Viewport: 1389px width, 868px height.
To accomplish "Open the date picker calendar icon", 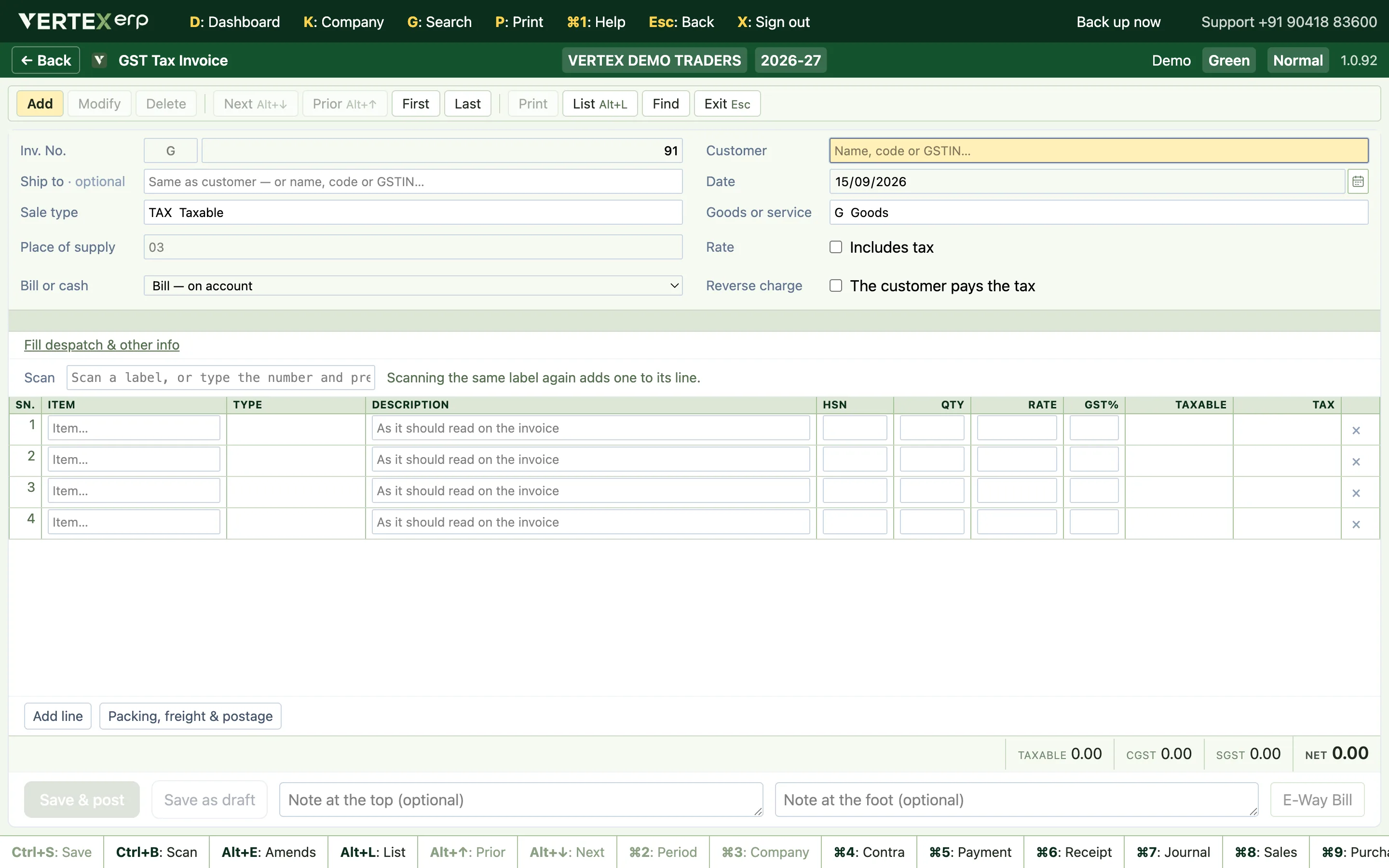I will pos(1358,181).
